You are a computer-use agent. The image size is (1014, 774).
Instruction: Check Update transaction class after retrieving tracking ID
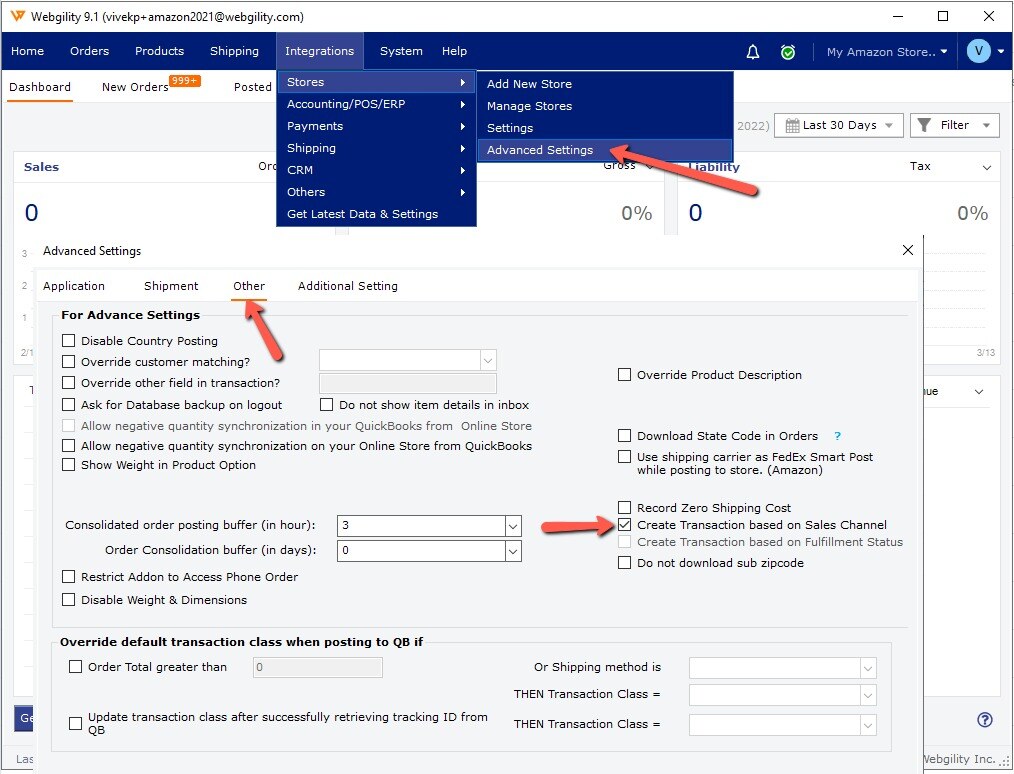click(x=76, y=723)
